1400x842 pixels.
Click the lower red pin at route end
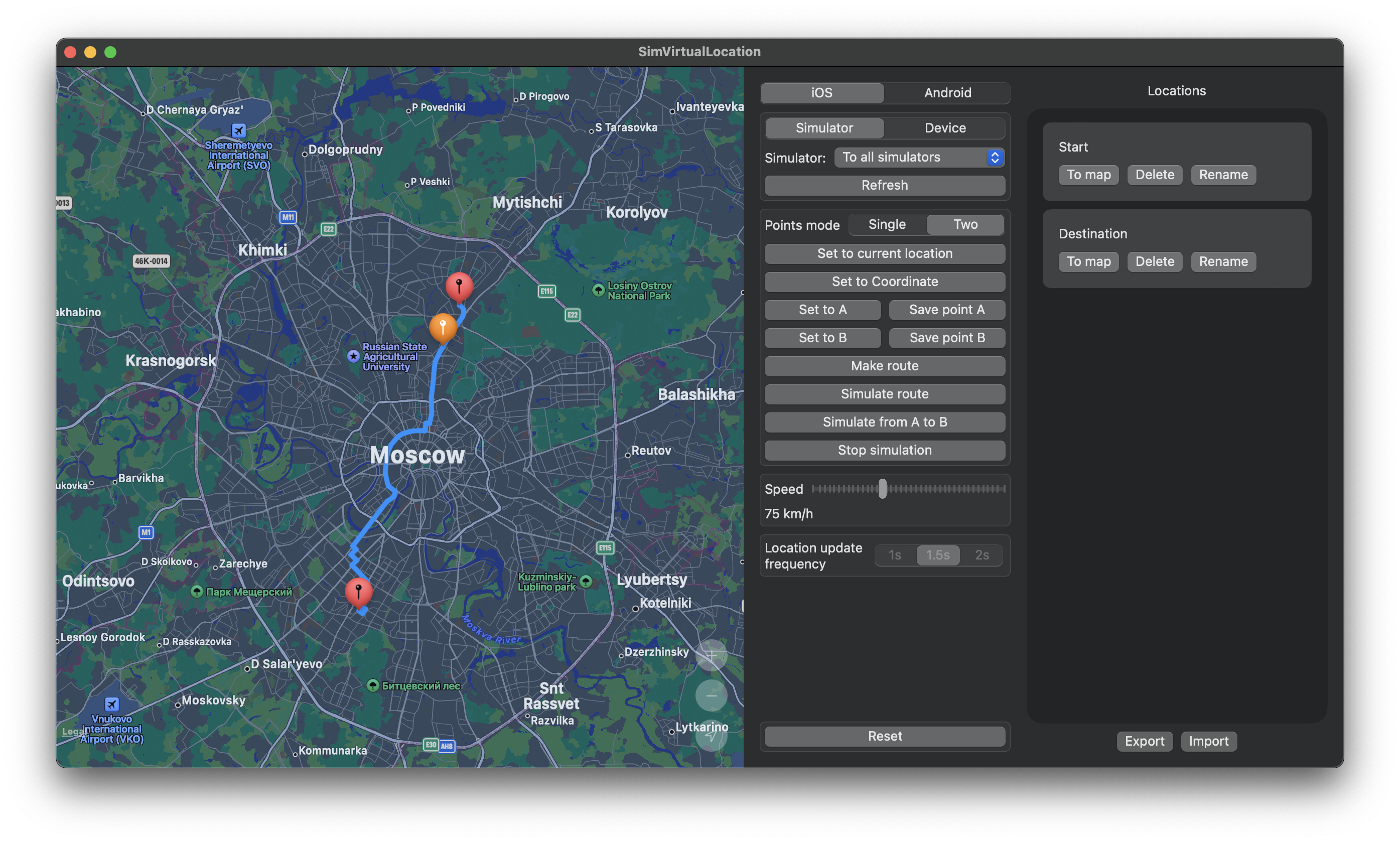click(358, 592)
